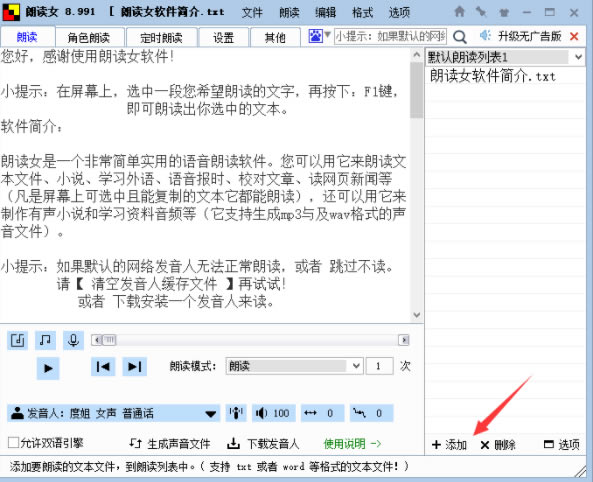The height and width of the screenshot is (482, 593).
Task: Toggle the 允许双语引擎 checkbox
Action: tap(14, 443)
